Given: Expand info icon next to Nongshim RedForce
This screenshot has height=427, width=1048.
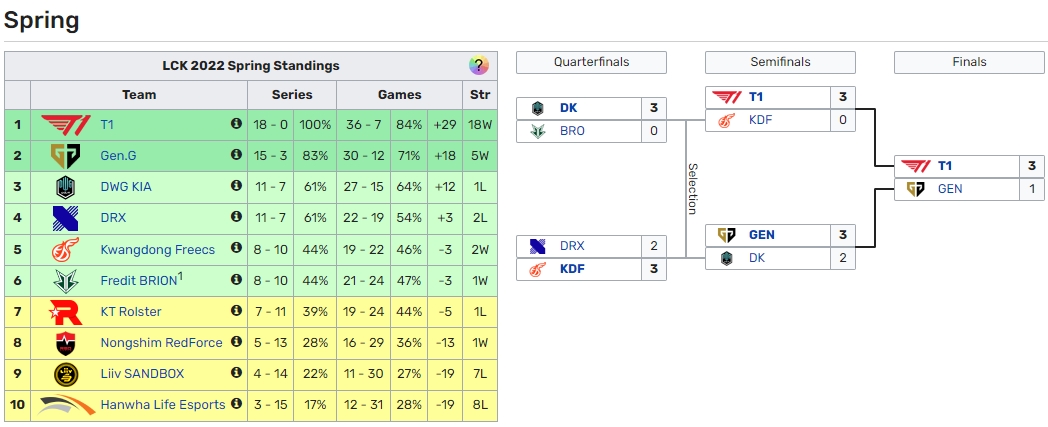Looking at the screenshot, I should point(237,343).
